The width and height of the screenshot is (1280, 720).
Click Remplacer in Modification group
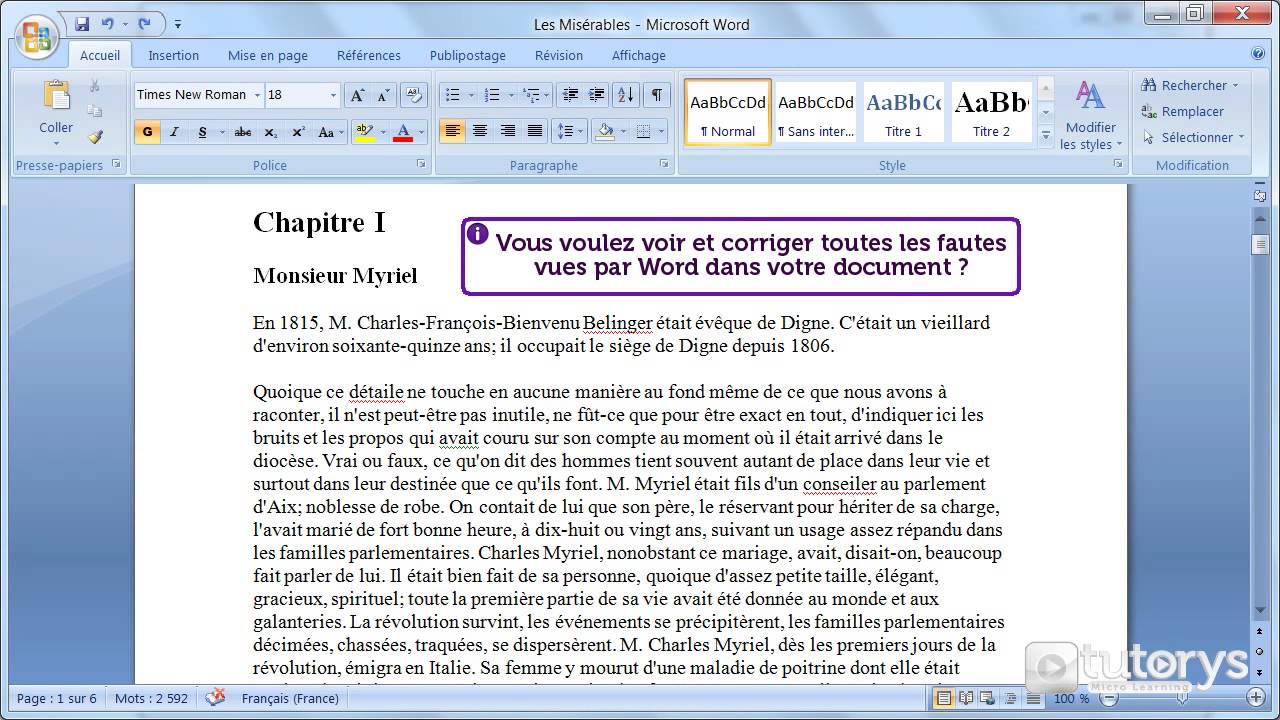pos(1183,111)
